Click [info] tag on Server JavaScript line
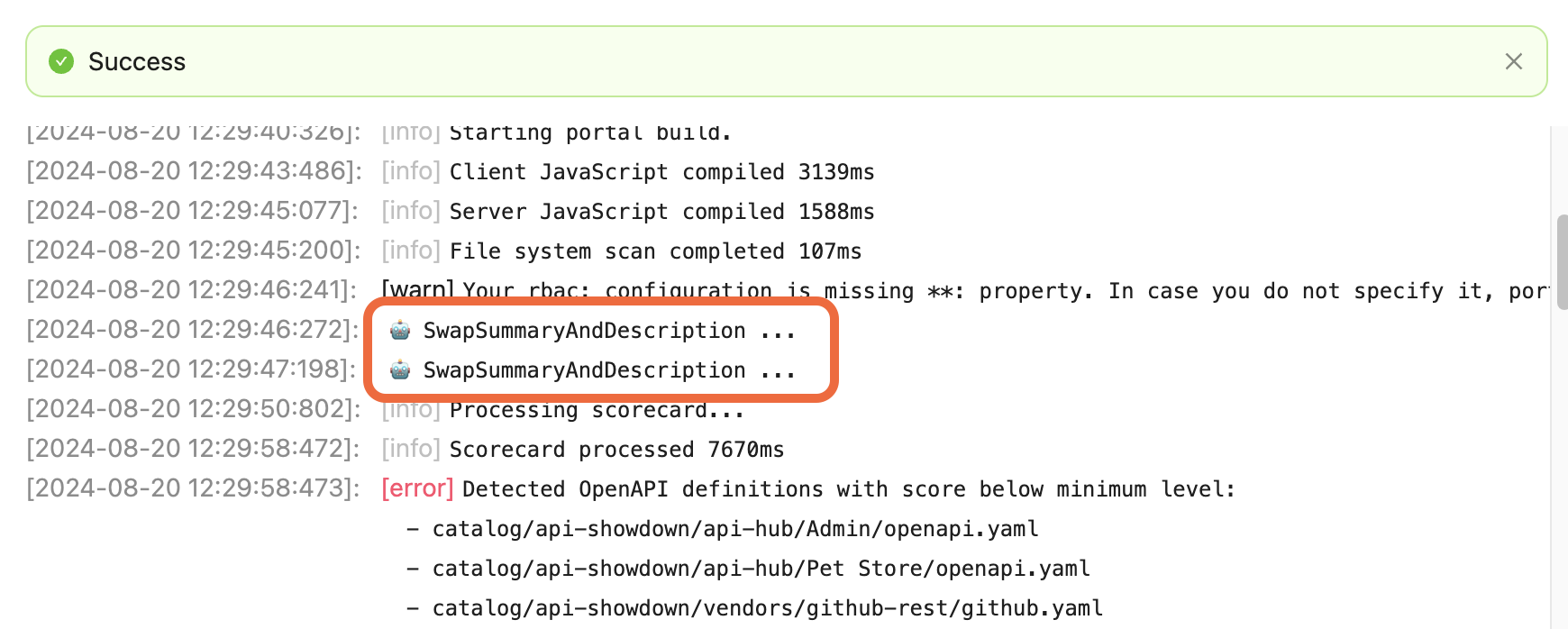Screen dimensions: 1568x629 pyautogui.click(x=411, y=211)
